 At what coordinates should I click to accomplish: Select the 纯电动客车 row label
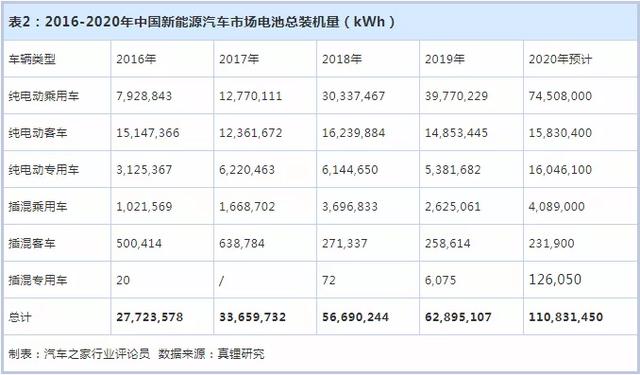pyautogui.click(x=38, y=133)
